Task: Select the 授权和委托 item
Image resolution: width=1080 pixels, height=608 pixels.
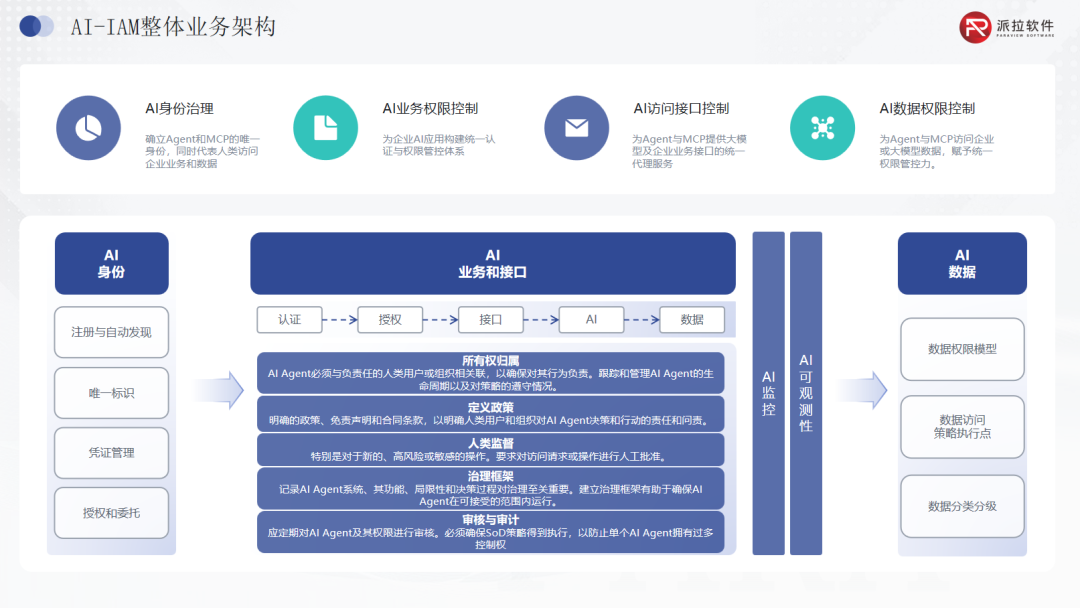Action: (111, 513)
